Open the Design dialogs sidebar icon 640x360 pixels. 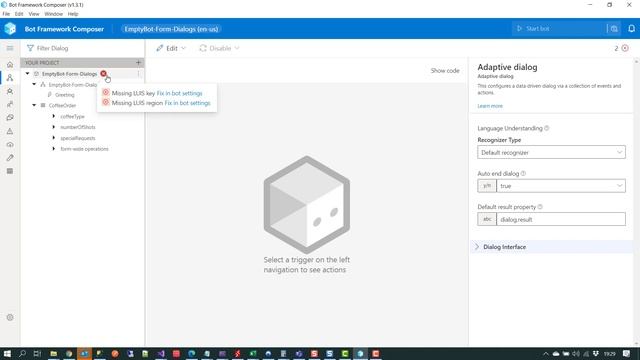pos(10,78)
